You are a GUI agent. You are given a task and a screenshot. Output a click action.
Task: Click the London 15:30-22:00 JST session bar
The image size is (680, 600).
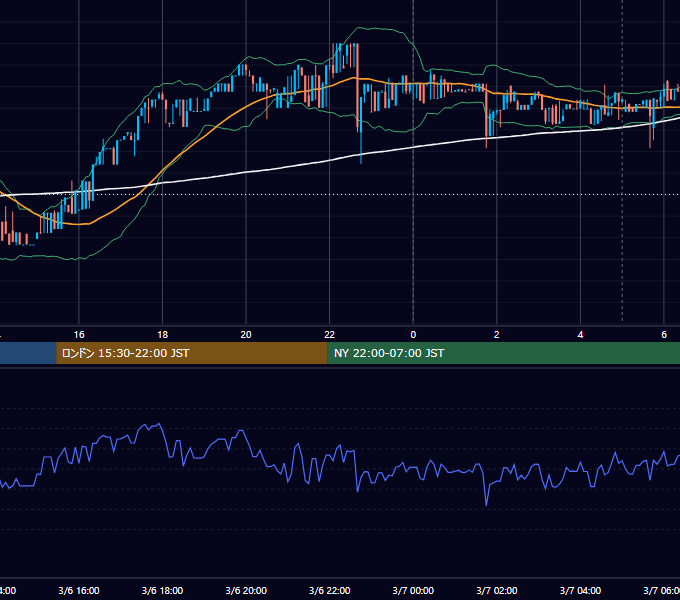pos(192,353)
